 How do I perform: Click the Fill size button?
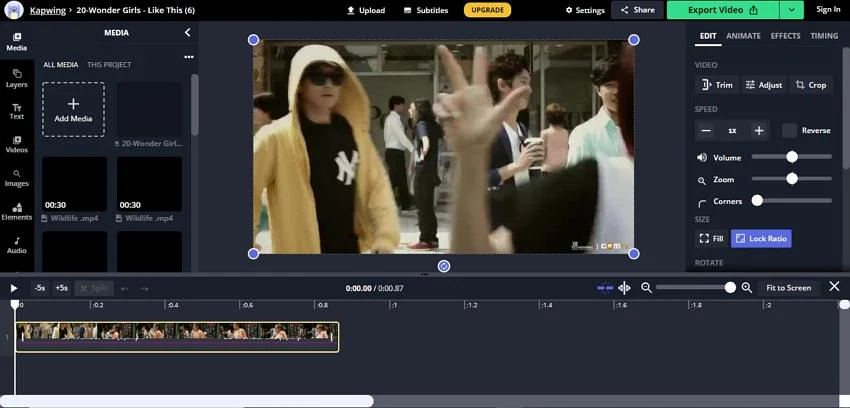711,238
